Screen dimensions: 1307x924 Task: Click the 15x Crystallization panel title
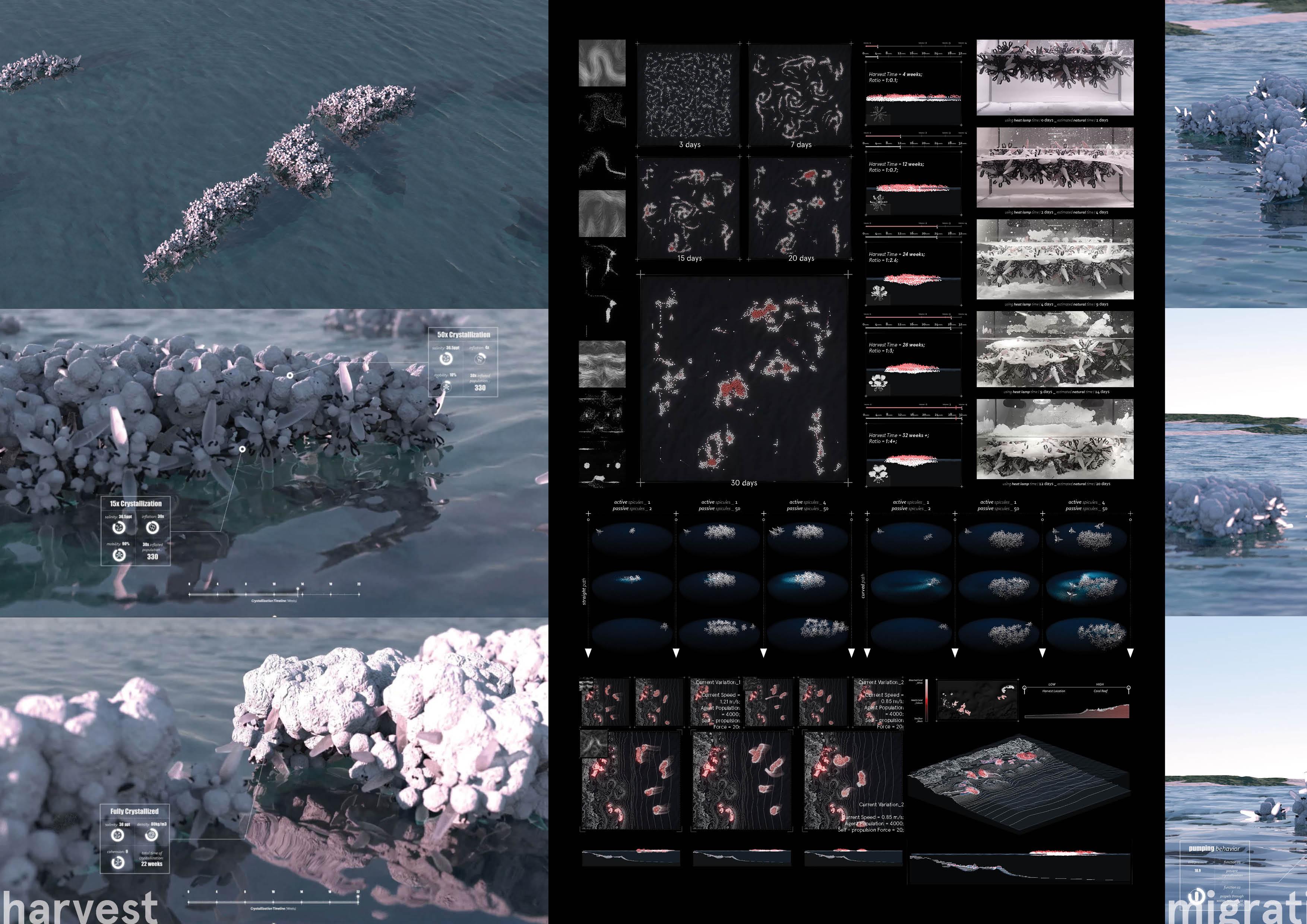tap(136, 504)
